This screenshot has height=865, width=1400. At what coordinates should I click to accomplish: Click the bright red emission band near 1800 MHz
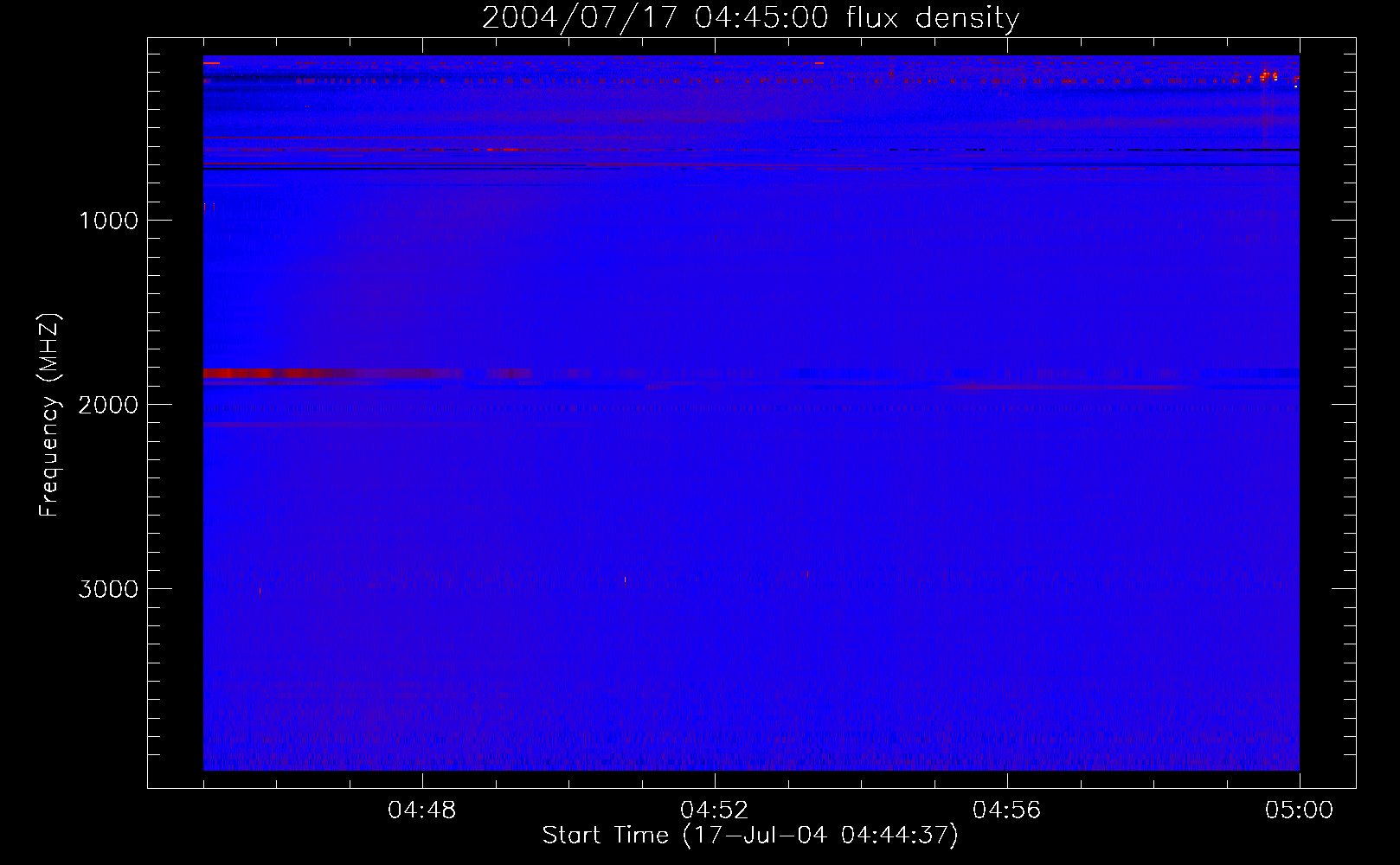point(333,374)
